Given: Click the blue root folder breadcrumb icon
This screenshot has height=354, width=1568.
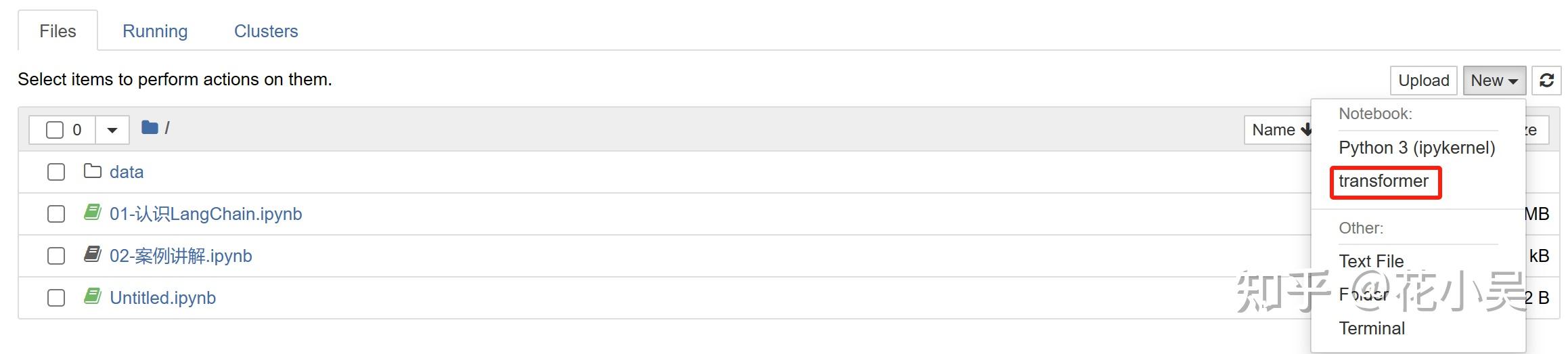Looking at the screenshot, I should click(x=150, y=127).
